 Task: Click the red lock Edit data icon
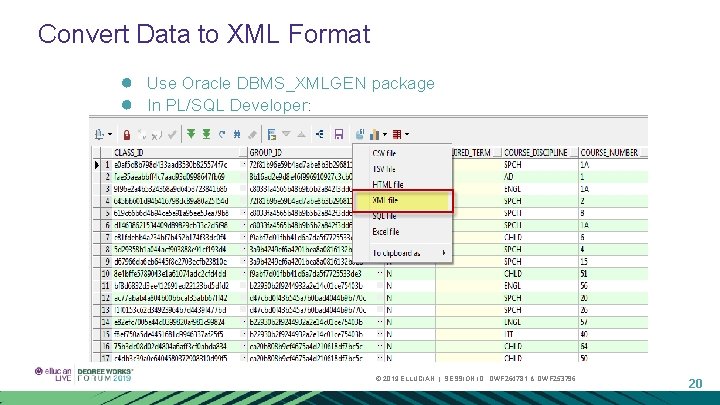coord(127,135)
